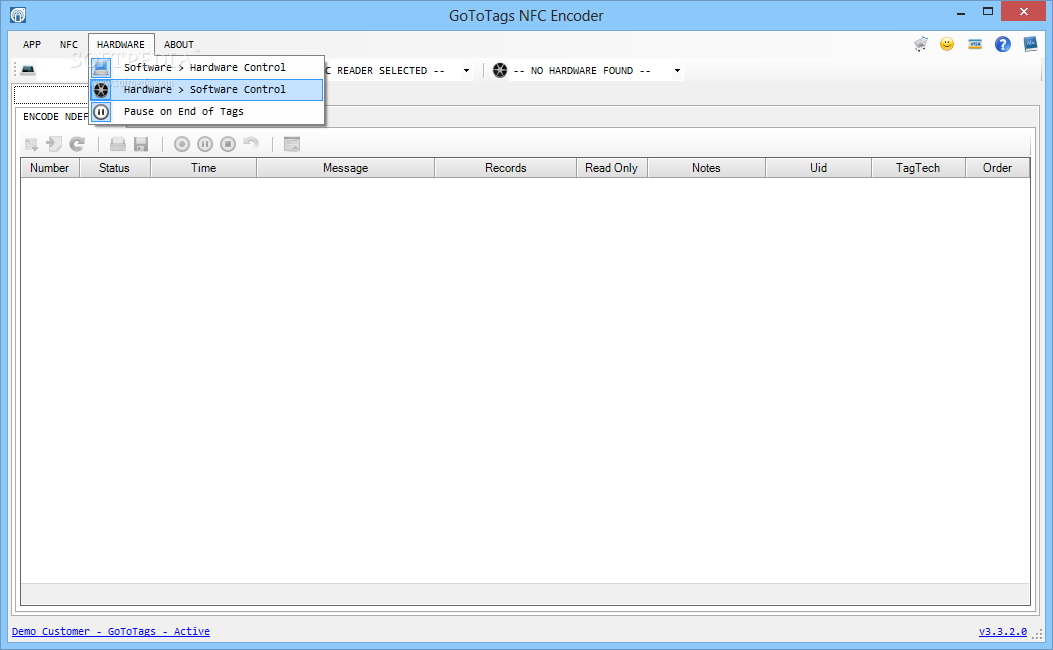Click the add-row icon in the encode toolbar
Image resolution: width=1053 pixels, height=650 pixels.
pos(31,144)
